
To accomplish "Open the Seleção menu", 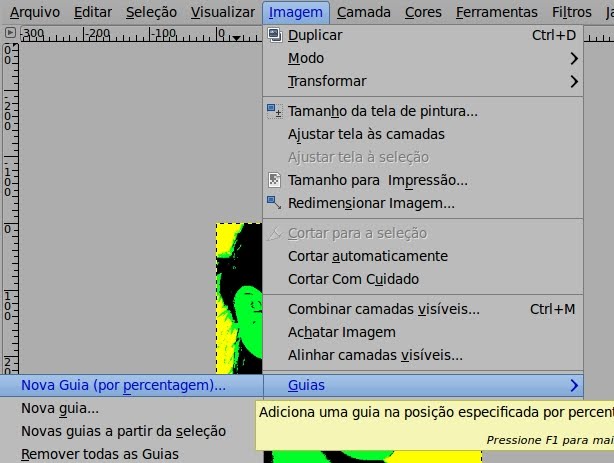I will pos(151,13).
